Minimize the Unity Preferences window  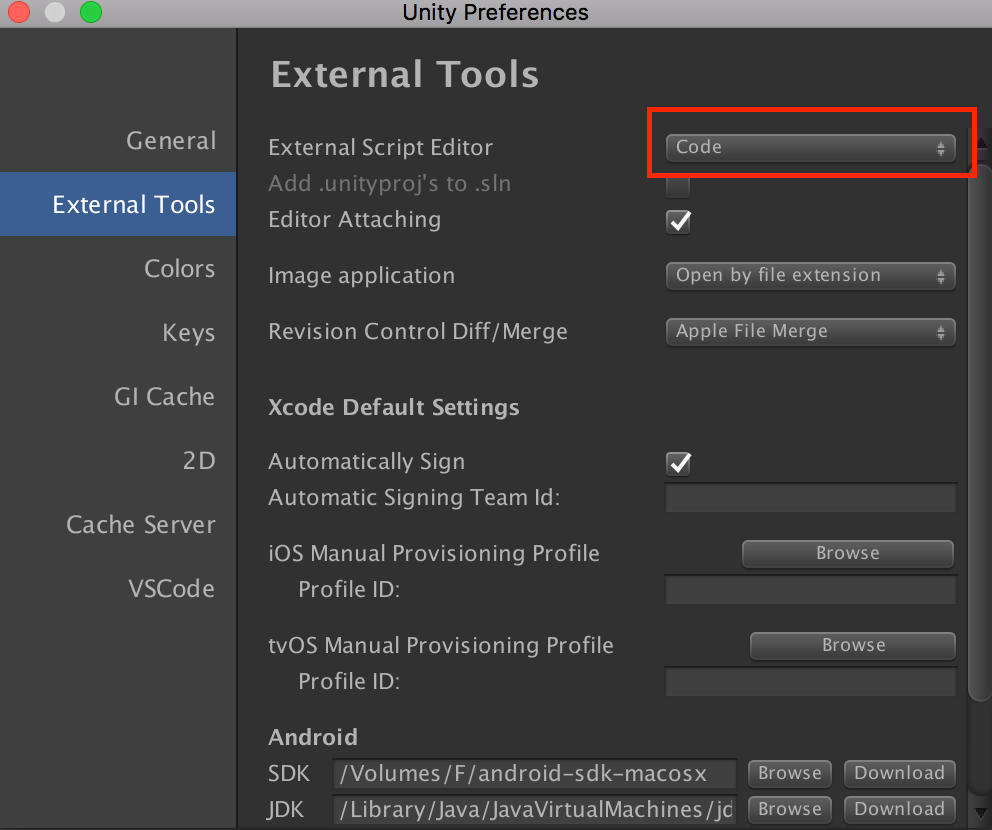pyautogui.click(x=55, y=12)
